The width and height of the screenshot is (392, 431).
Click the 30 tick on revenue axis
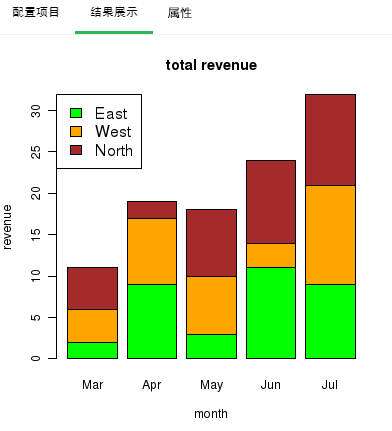[x=36, y=111]
